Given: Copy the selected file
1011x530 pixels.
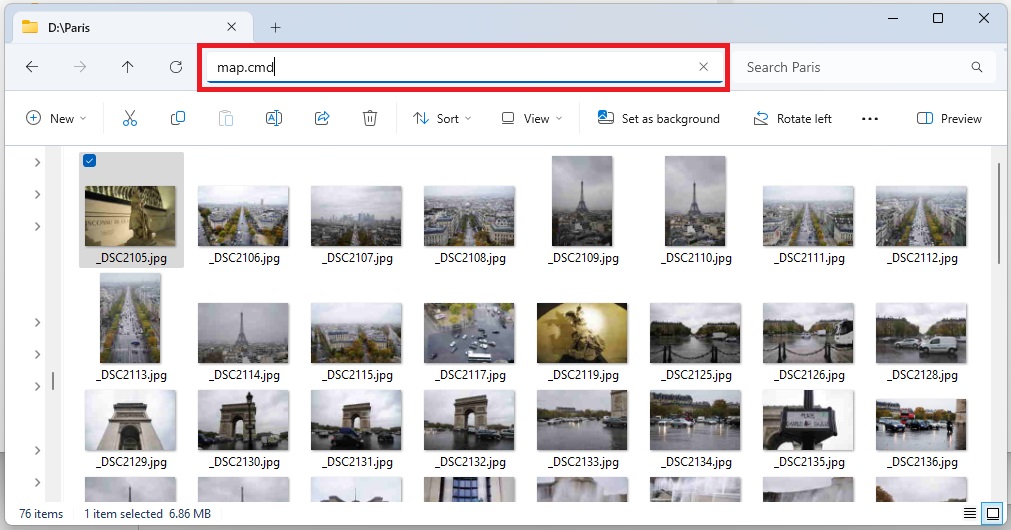Looking at the screenshot, I should 178,119.
